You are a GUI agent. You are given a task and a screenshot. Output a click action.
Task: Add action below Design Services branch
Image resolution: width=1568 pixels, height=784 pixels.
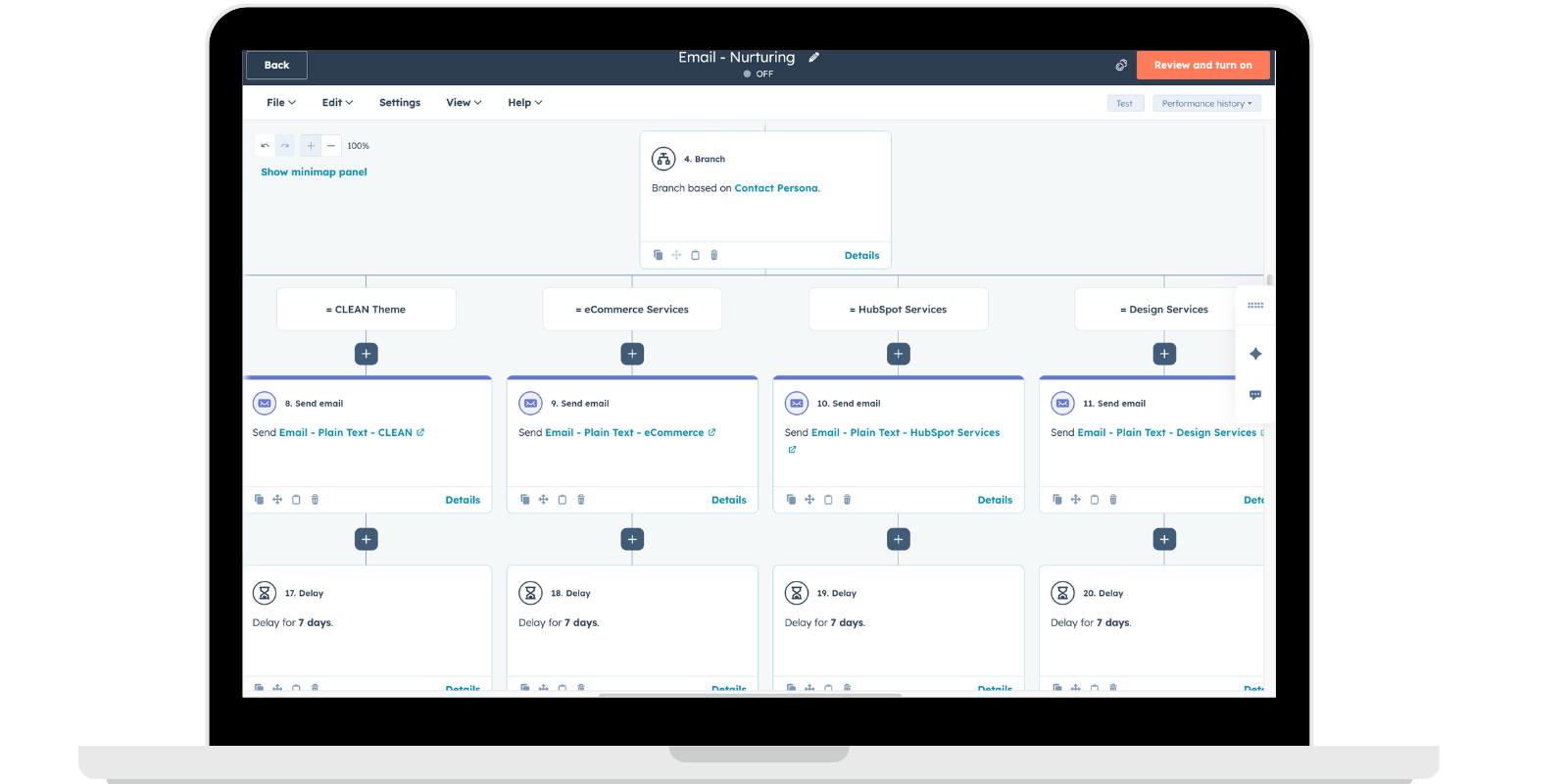[x=1164, y=354]
